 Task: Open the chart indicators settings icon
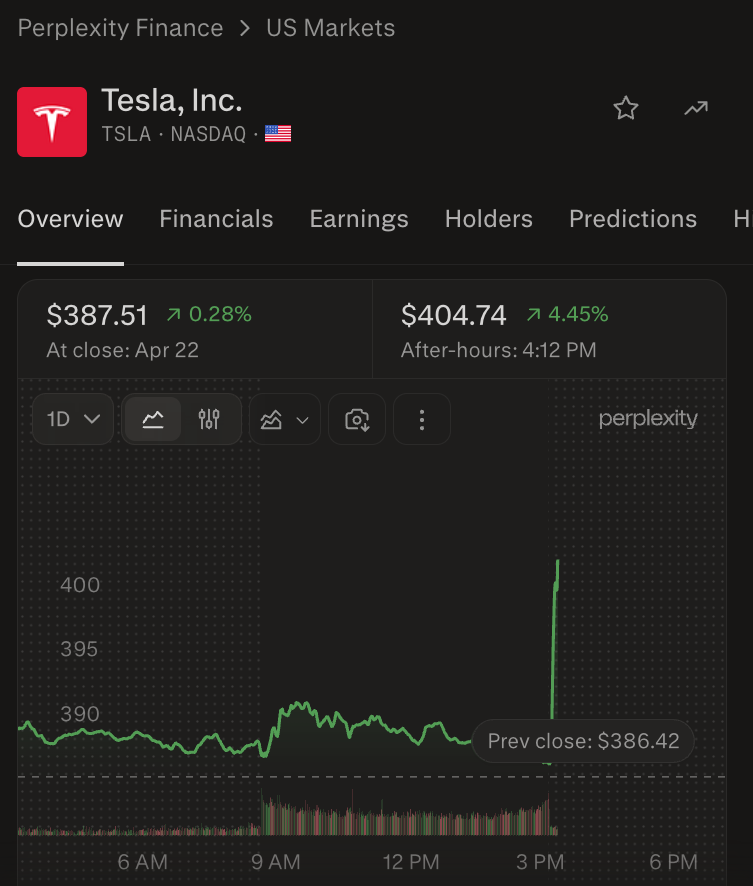[x=209, y=419]
